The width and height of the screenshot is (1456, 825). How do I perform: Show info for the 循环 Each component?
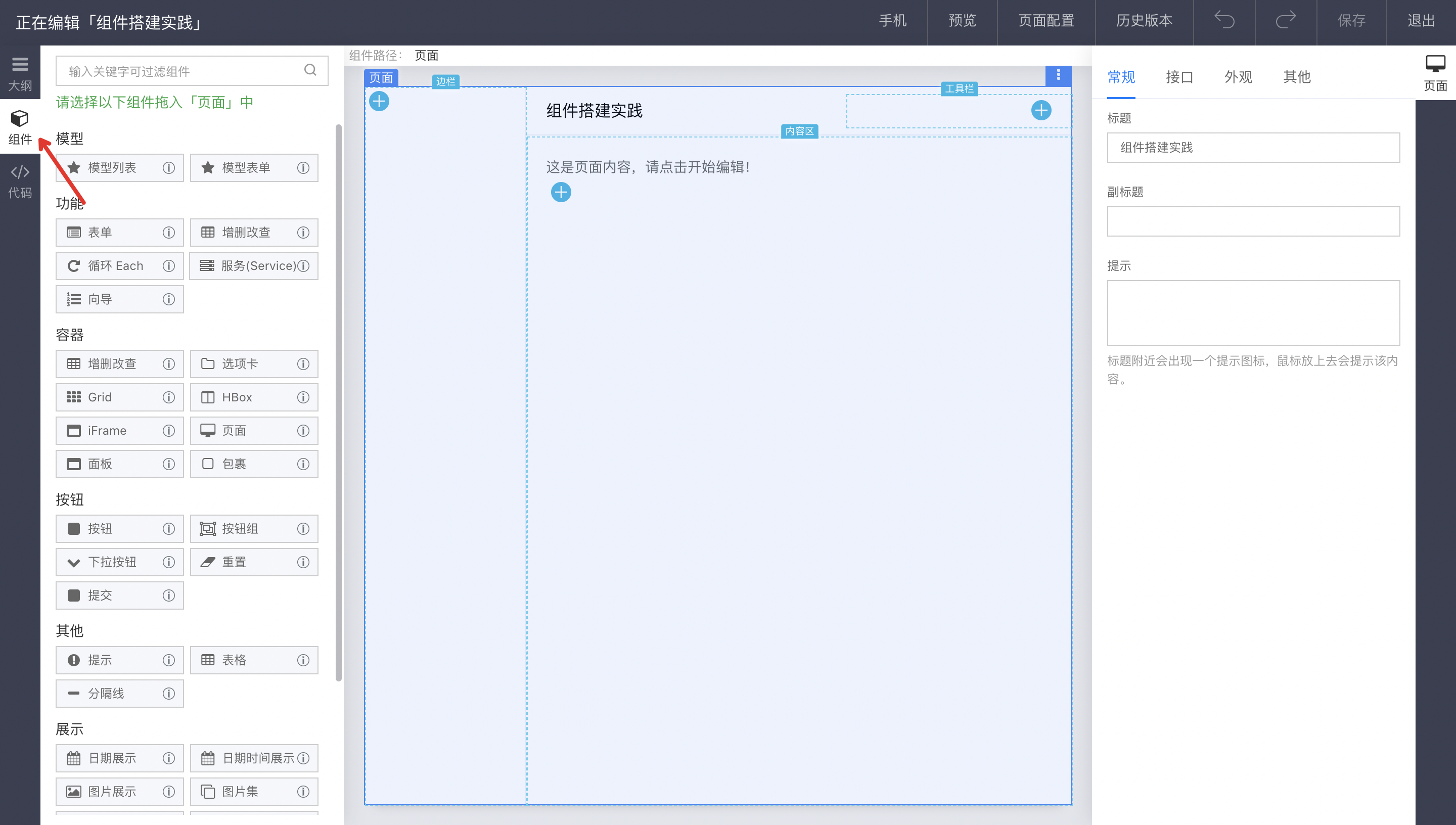point(169,266)
